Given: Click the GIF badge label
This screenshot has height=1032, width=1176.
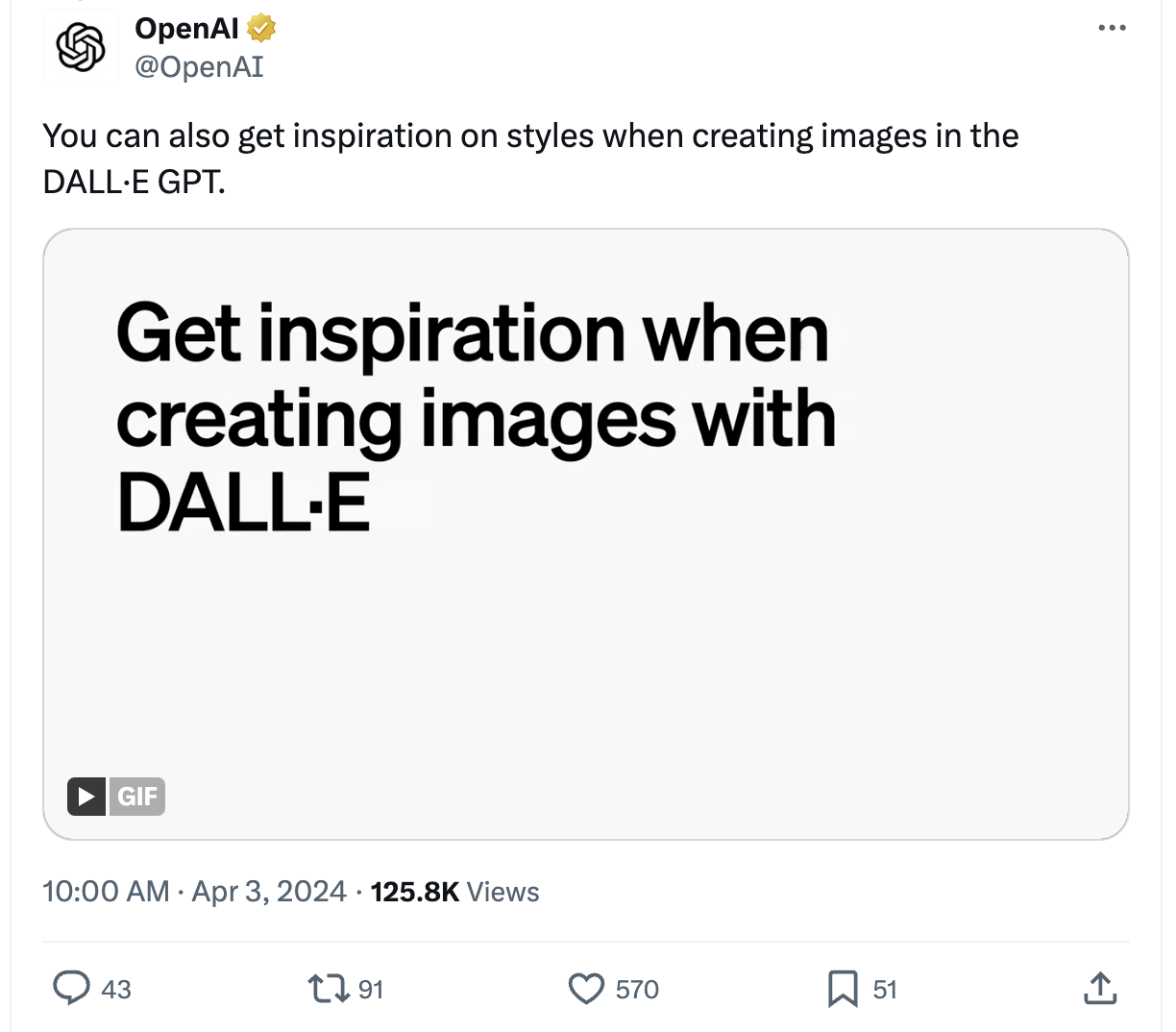Looking at the screenshot, I should [x=137, y=797].
